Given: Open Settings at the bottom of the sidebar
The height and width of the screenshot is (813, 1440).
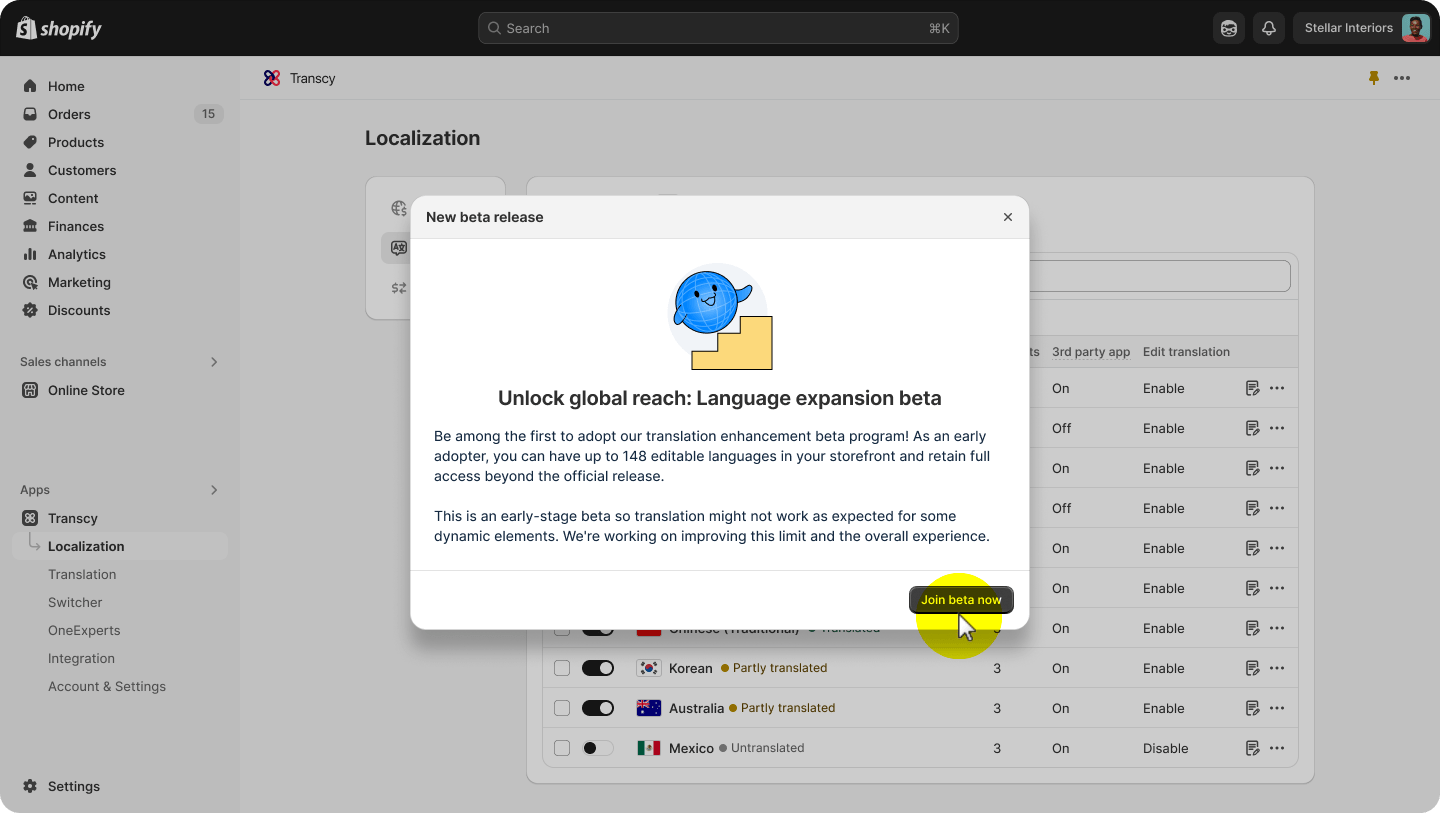Looking at the screenshot, I should 71,786.
